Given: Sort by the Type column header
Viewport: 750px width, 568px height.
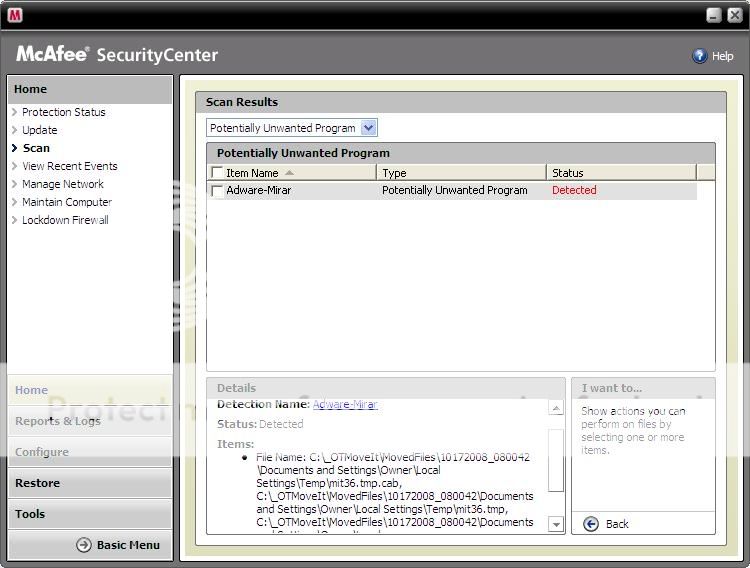Looking at the screenshot, I should 461,173.
